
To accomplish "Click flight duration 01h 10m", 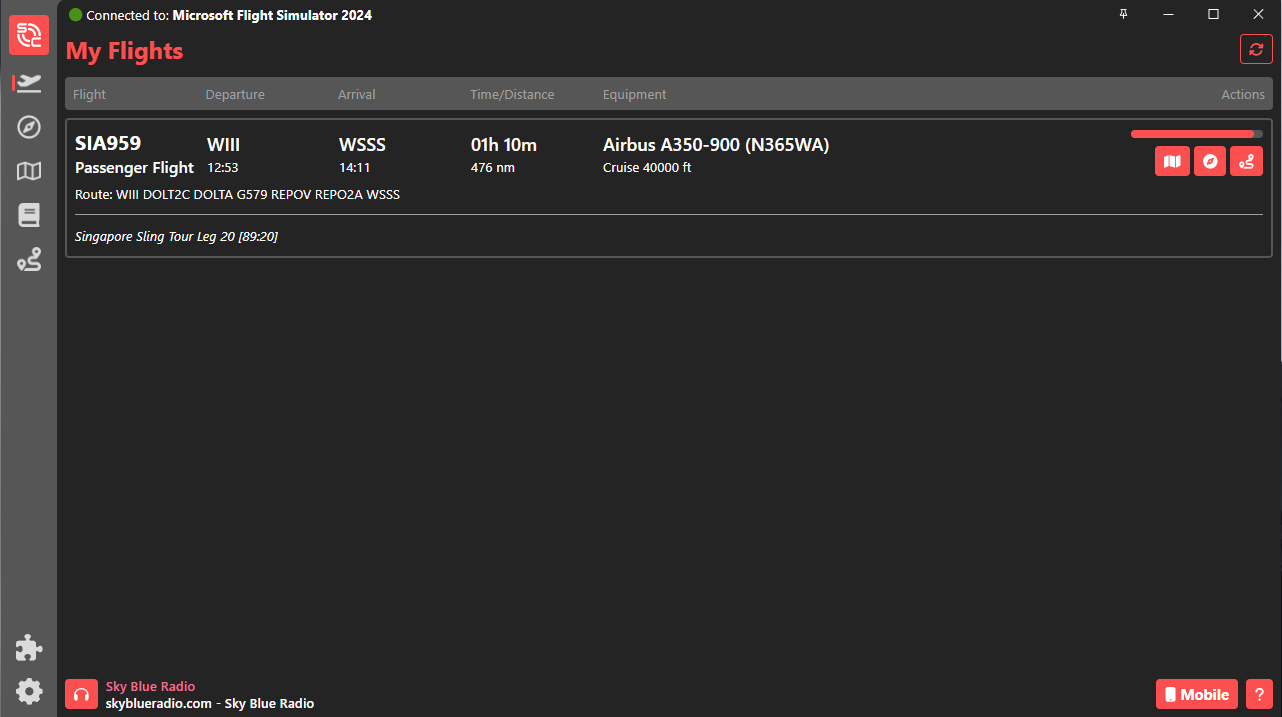I will tap(504, 145).
